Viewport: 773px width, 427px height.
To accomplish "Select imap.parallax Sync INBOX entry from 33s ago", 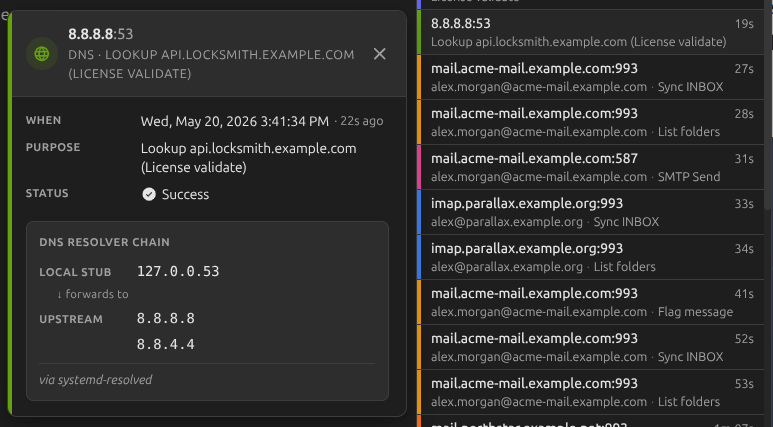I will tap(591, 212).
